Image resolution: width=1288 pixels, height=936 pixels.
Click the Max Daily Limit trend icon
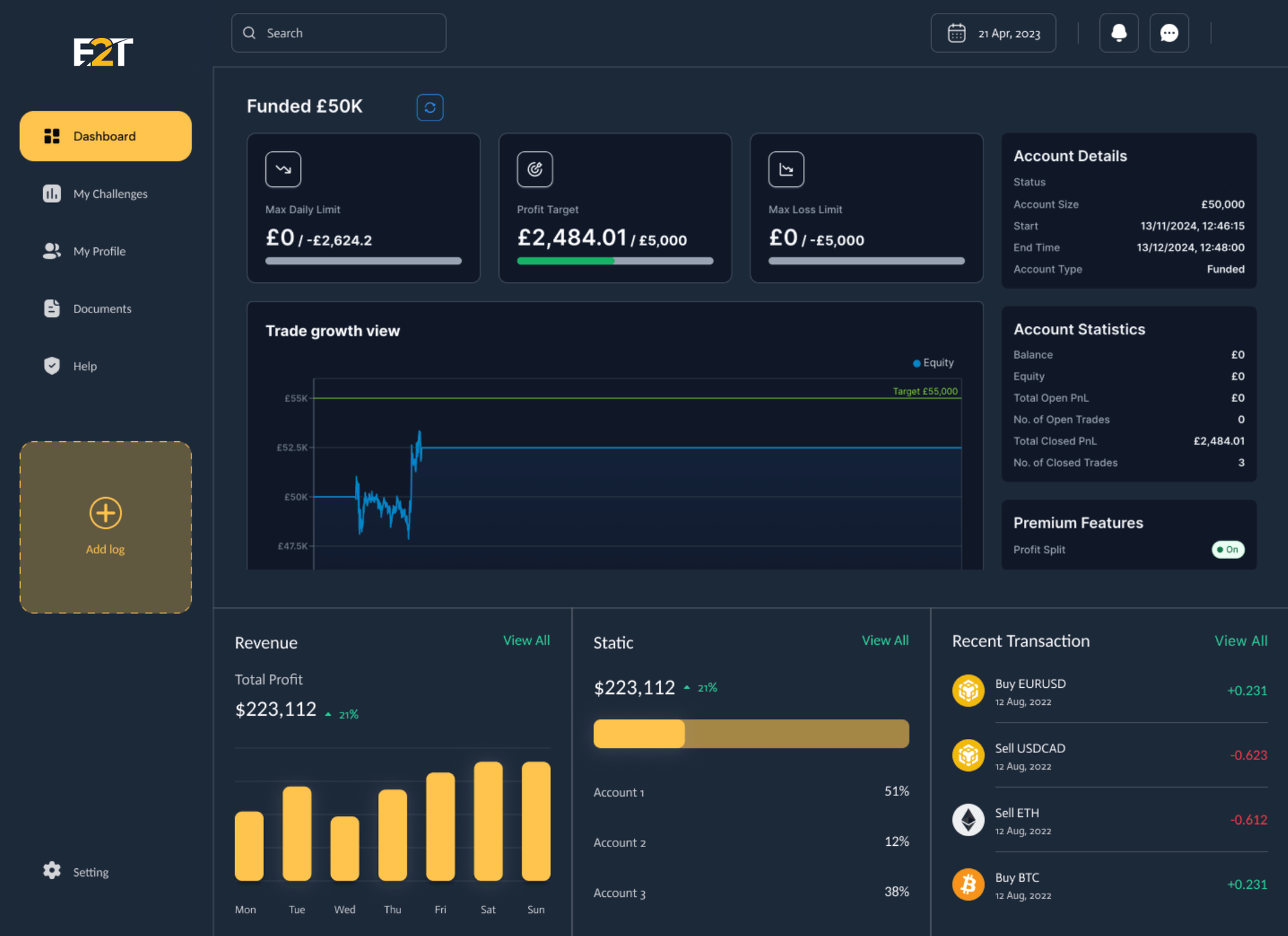(283, 169)
